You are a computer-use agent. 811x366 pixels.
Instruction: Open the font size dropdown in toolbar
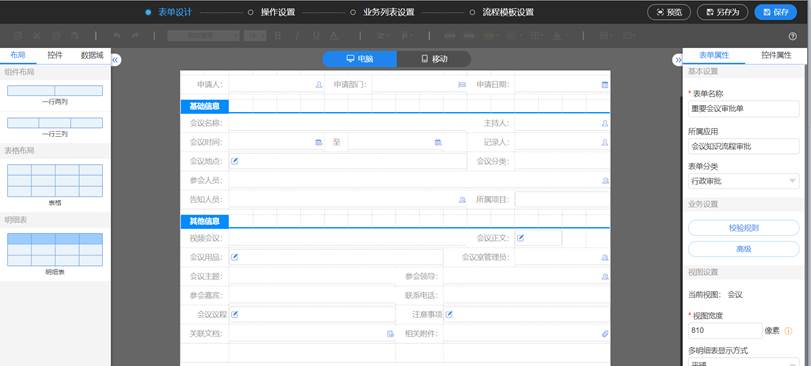(255, 36)
